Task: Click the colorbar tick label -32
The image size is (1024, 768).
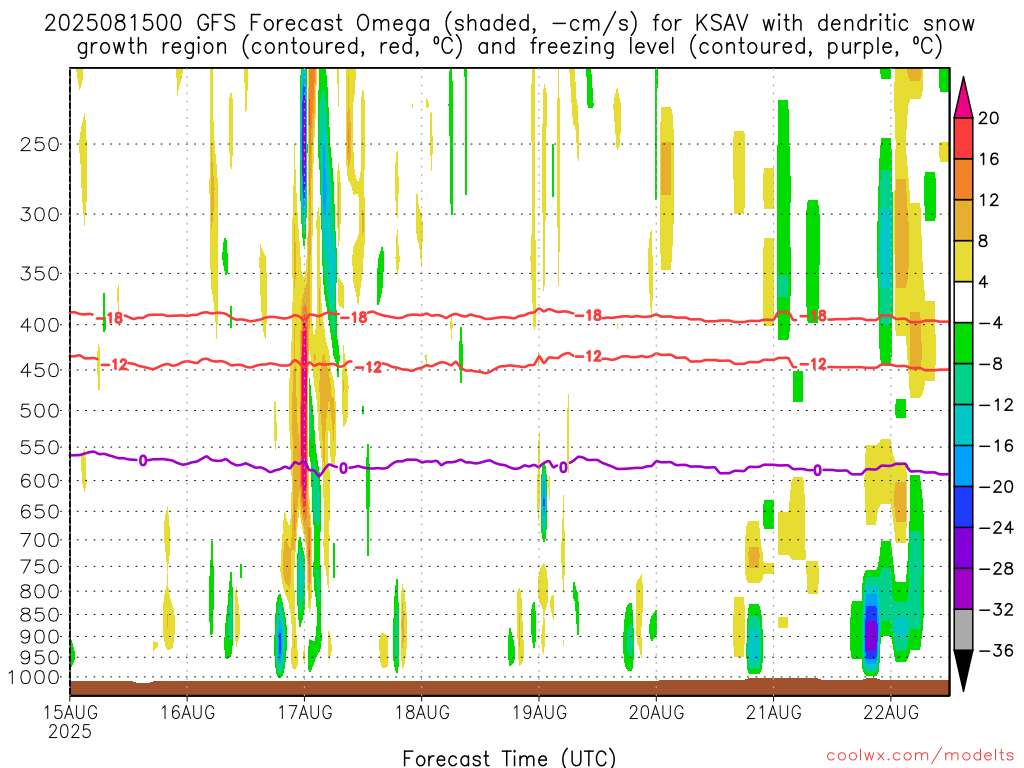Action: click(x=996, y=610)
